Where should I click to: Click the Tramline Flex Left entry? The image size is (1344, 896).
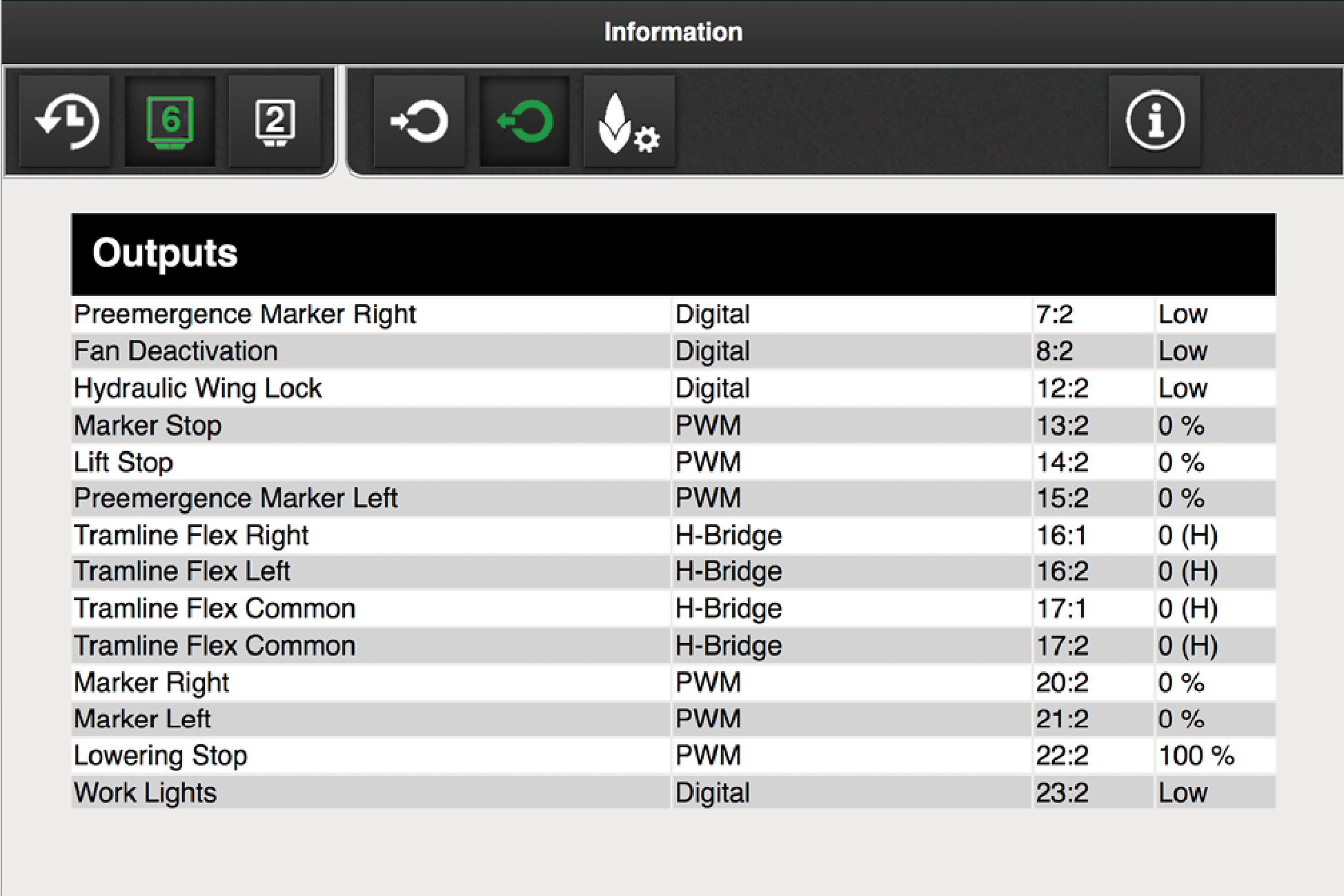point(182,572)
